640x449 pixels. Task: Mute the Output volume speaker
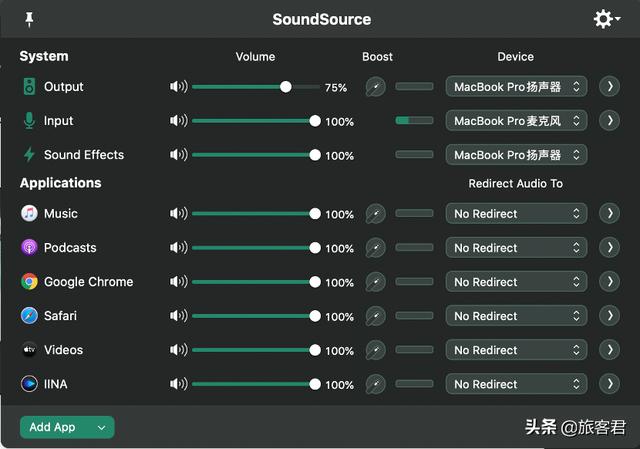click(178, 87)
